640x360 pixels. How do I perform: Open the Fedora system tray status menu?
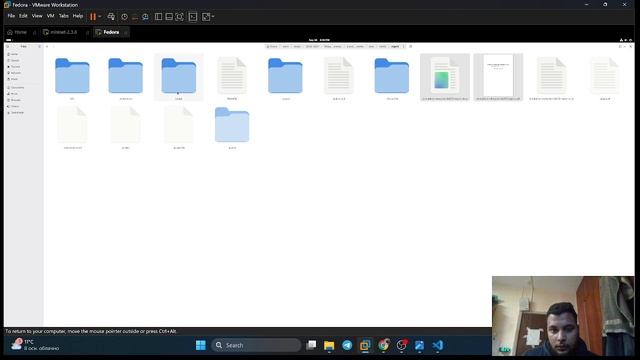pos(625,40)
